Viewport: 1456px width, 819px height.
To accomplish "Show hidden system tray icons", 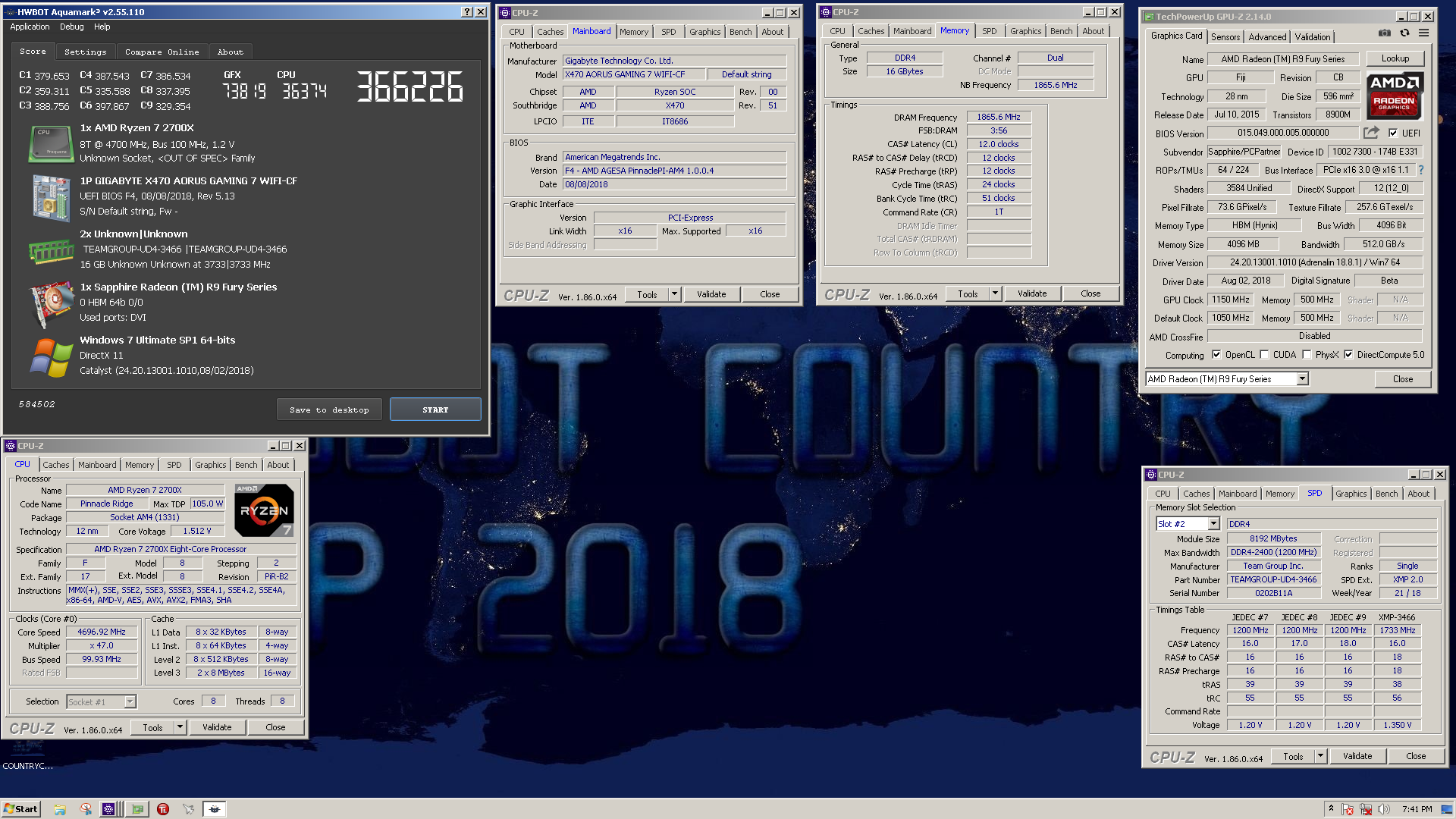I will [1331, 808].
